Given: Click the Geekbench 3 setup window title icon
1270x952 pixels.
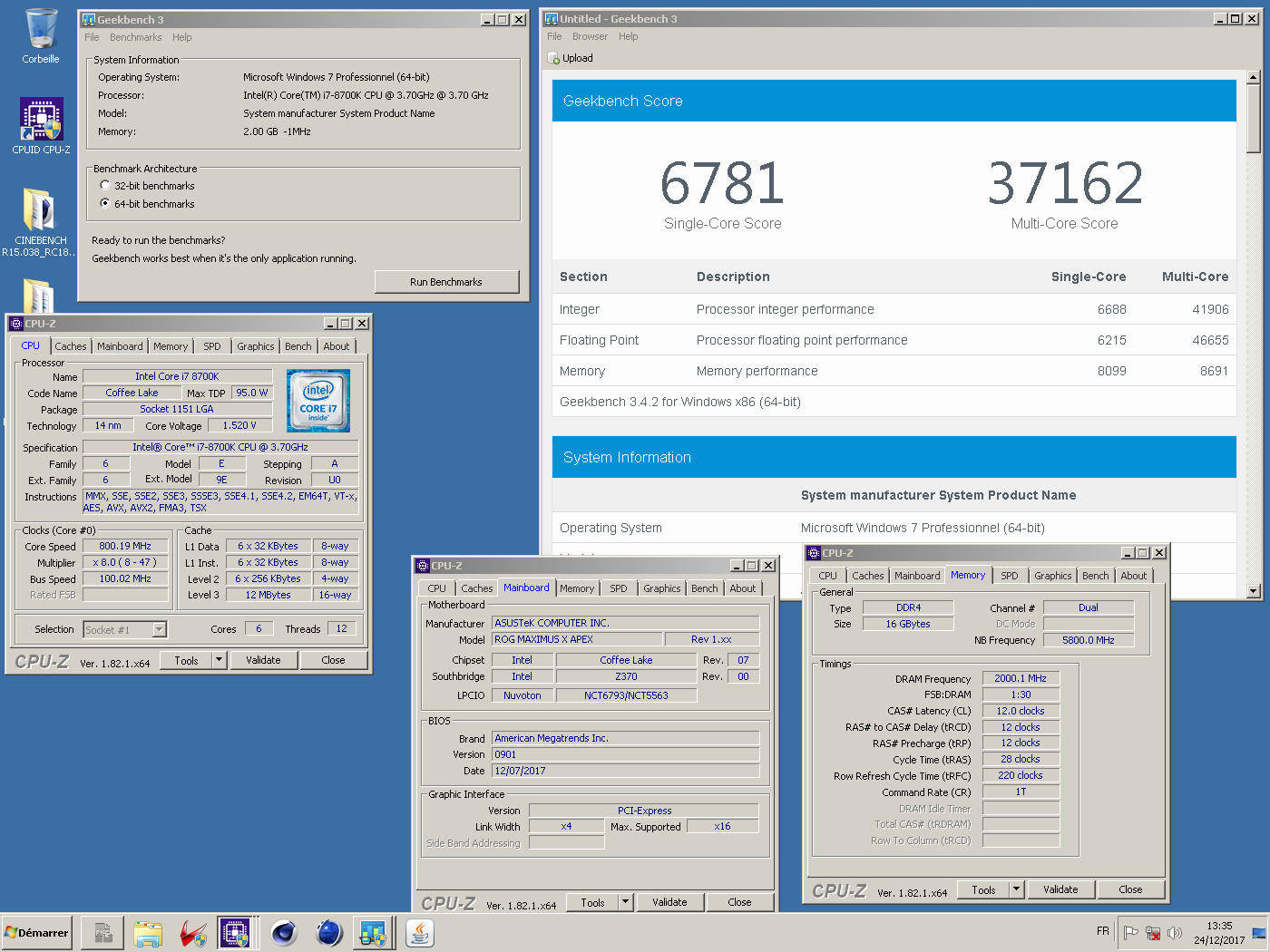Looking at the screenshot, I should [89, 19].
